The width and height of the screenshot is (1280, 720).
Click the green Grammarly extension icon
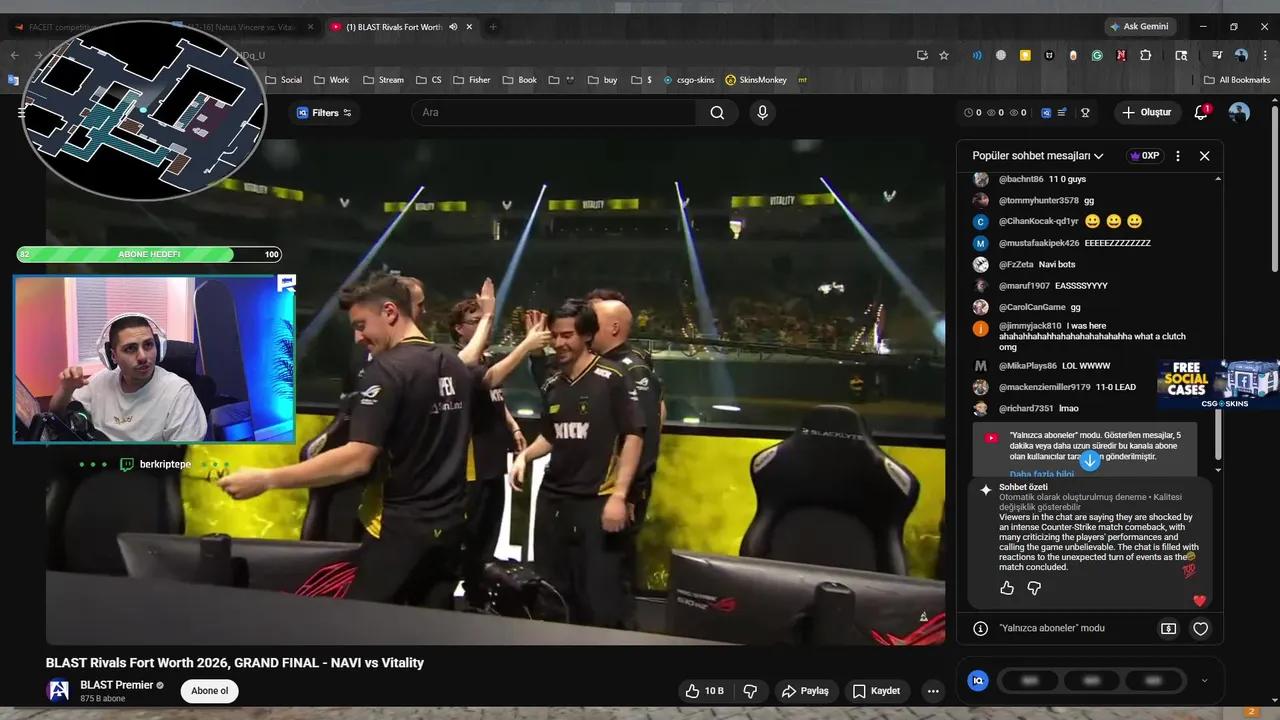[x=1097, y=56]
